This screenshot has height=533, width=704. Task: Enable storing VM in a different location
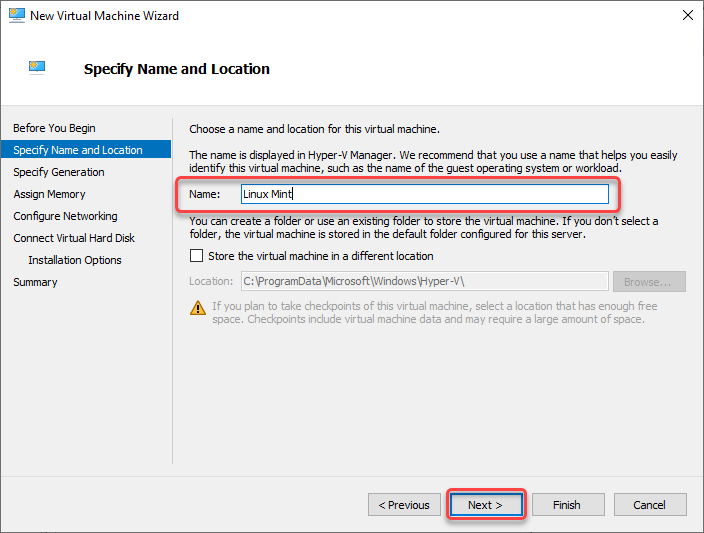(196, 256)
